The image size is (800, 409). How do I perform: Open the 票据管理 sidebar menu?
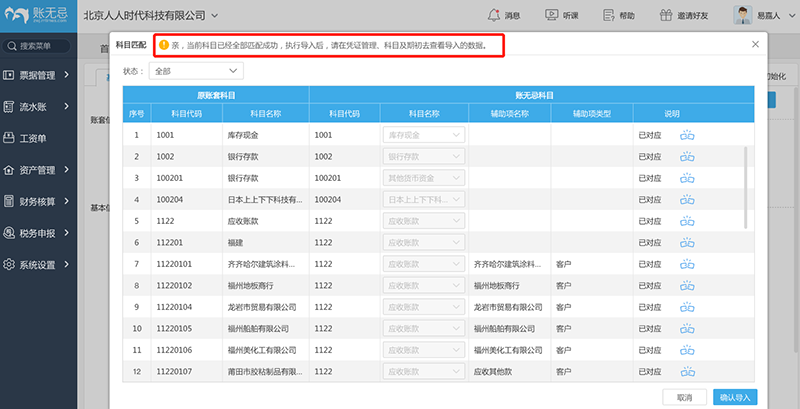(37, 75)
